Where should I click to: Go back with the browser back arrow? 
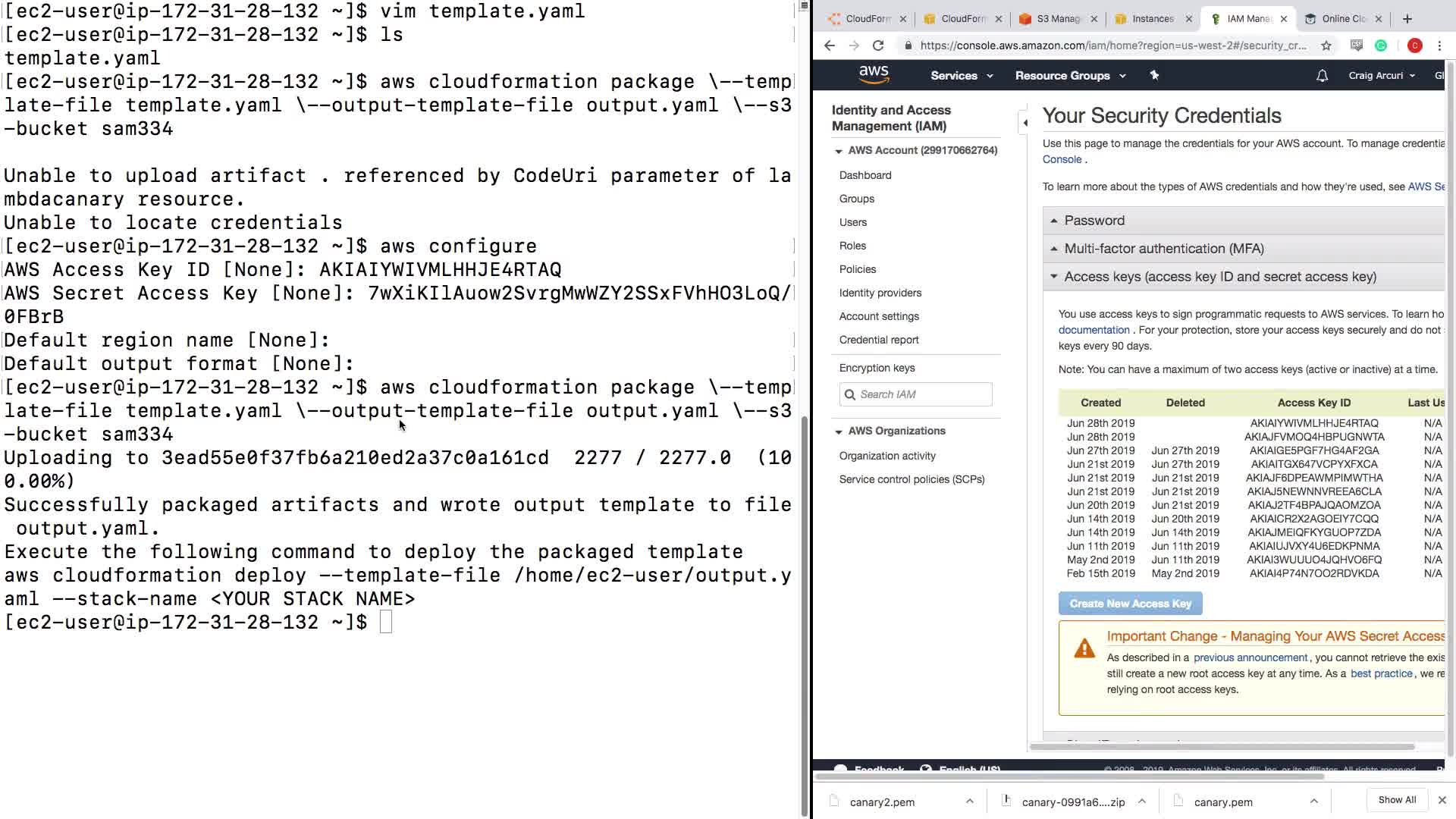coord(830,45)
